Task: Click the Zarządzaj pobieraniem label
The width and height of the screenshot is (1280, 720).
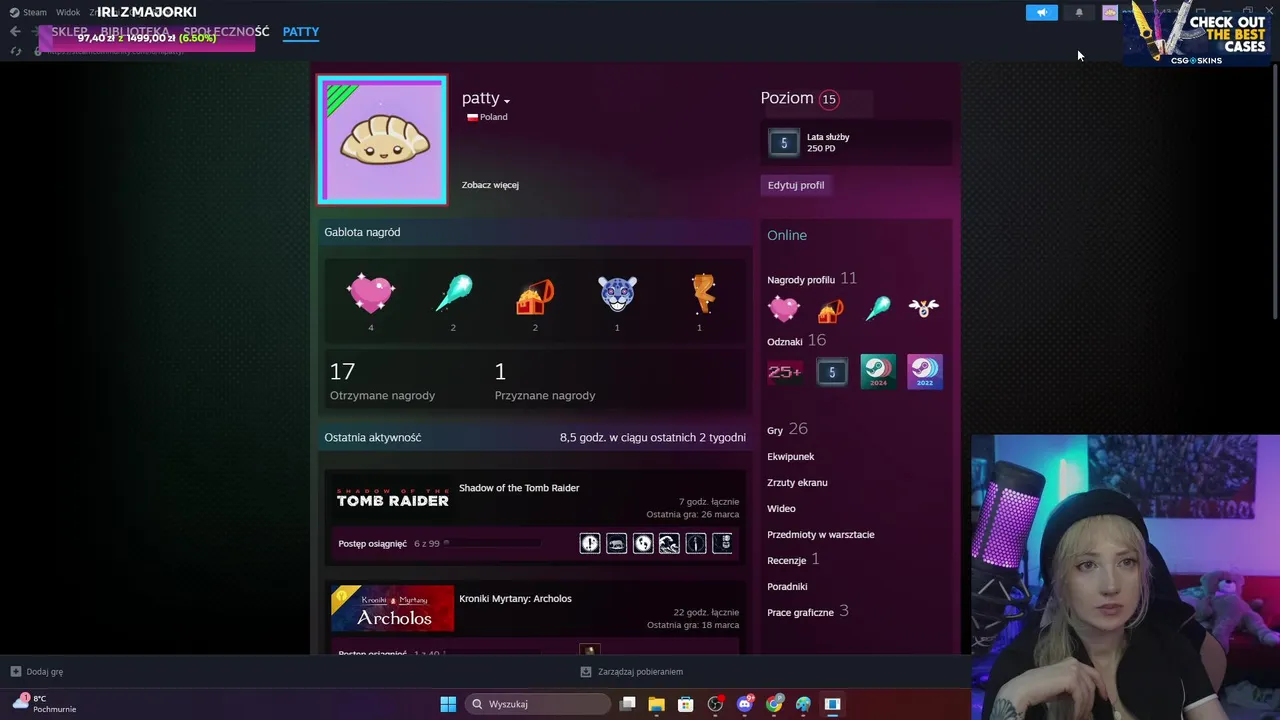Action: point(640,672)
